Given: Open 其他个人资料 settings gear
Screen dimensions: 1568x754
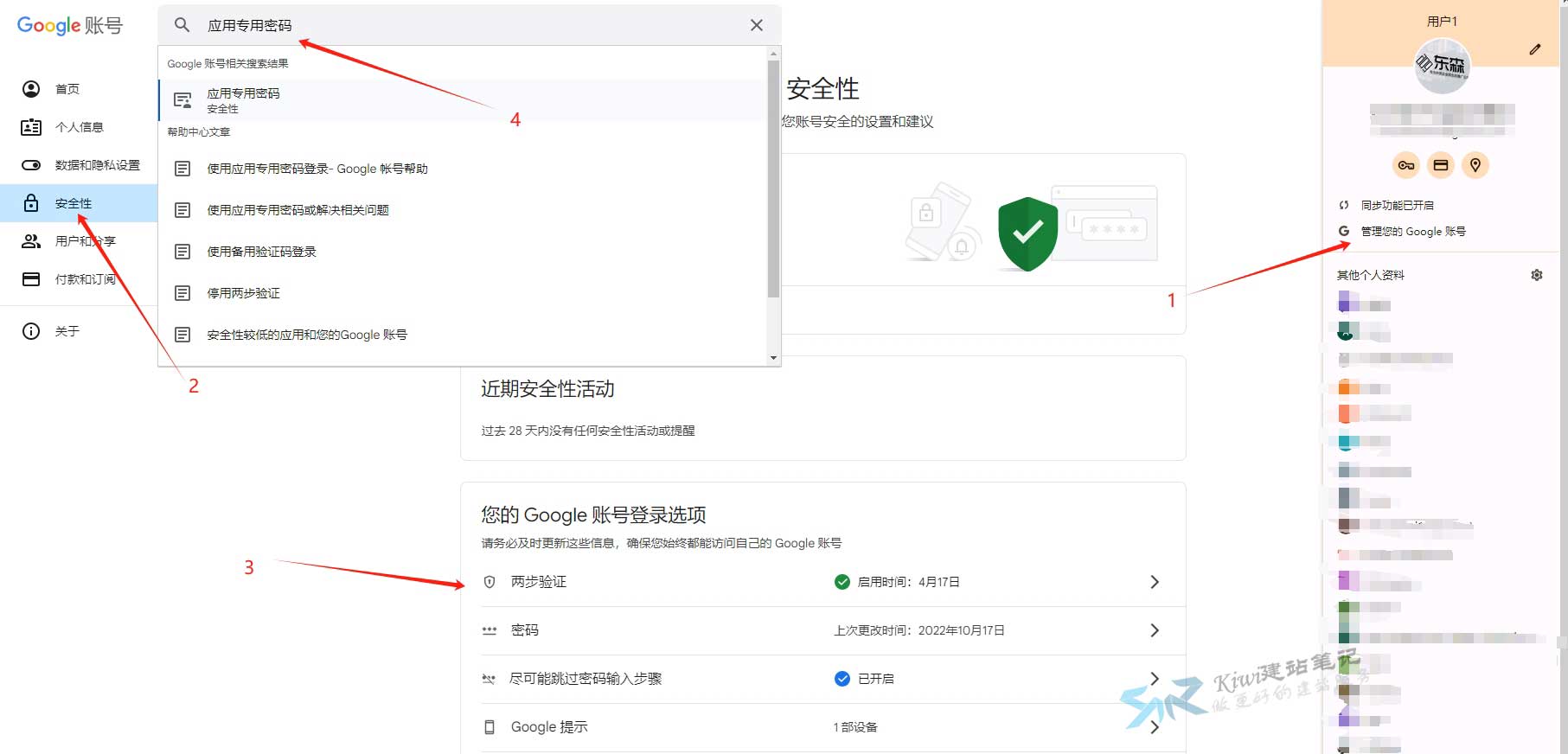Looking at the screenshot, I should (x=1537, y=275).
